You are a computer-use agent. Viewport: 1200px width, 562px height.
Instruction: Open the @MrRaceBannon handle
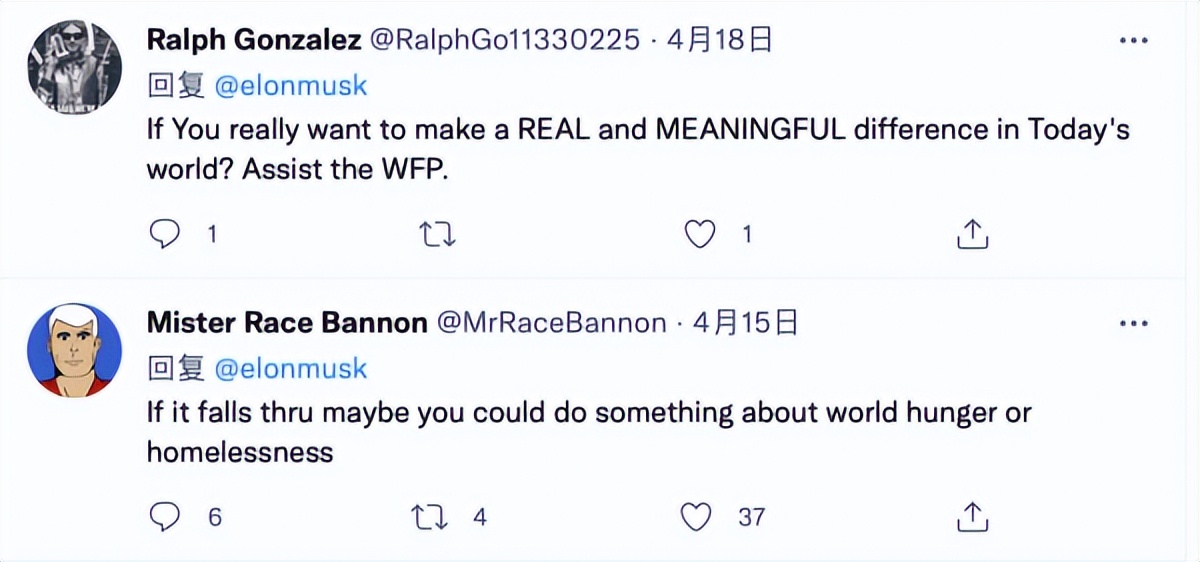point(549,322)
